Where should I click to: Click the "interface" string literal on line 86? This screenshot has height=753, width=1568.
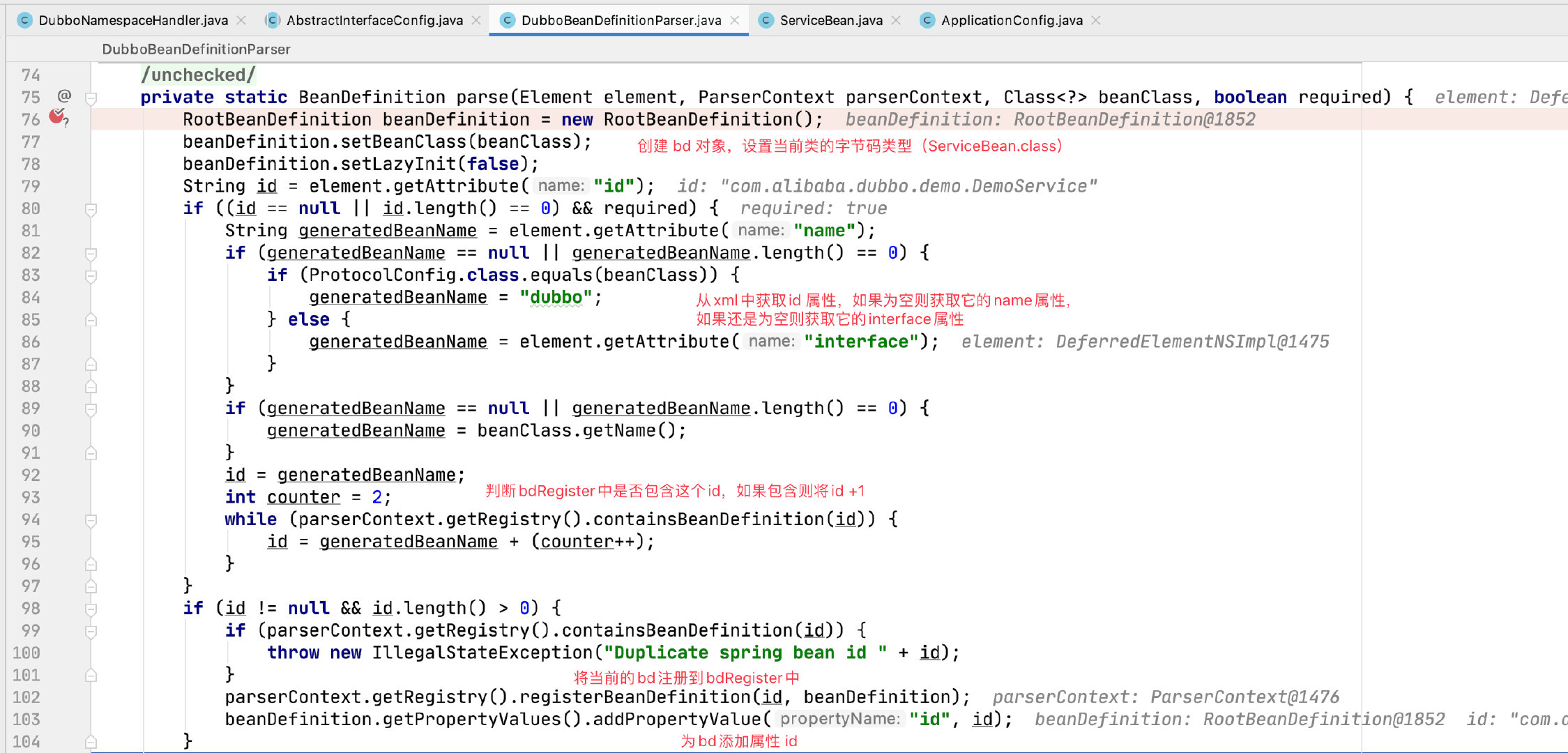tap(862, 342)
